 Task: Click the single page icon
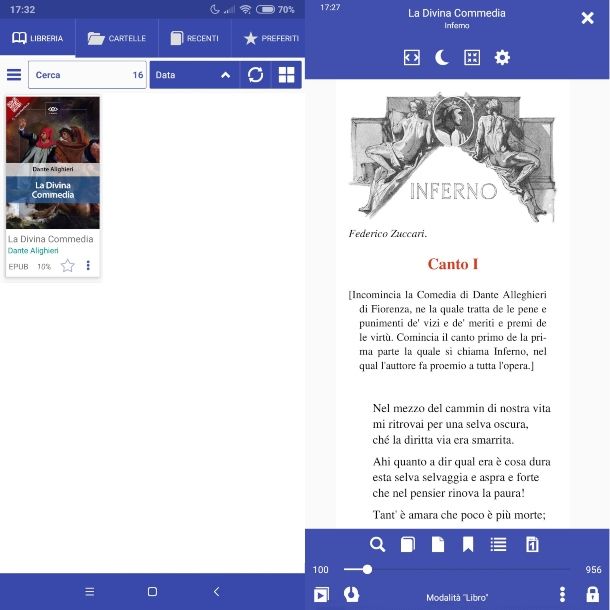[x=438, y=545]
